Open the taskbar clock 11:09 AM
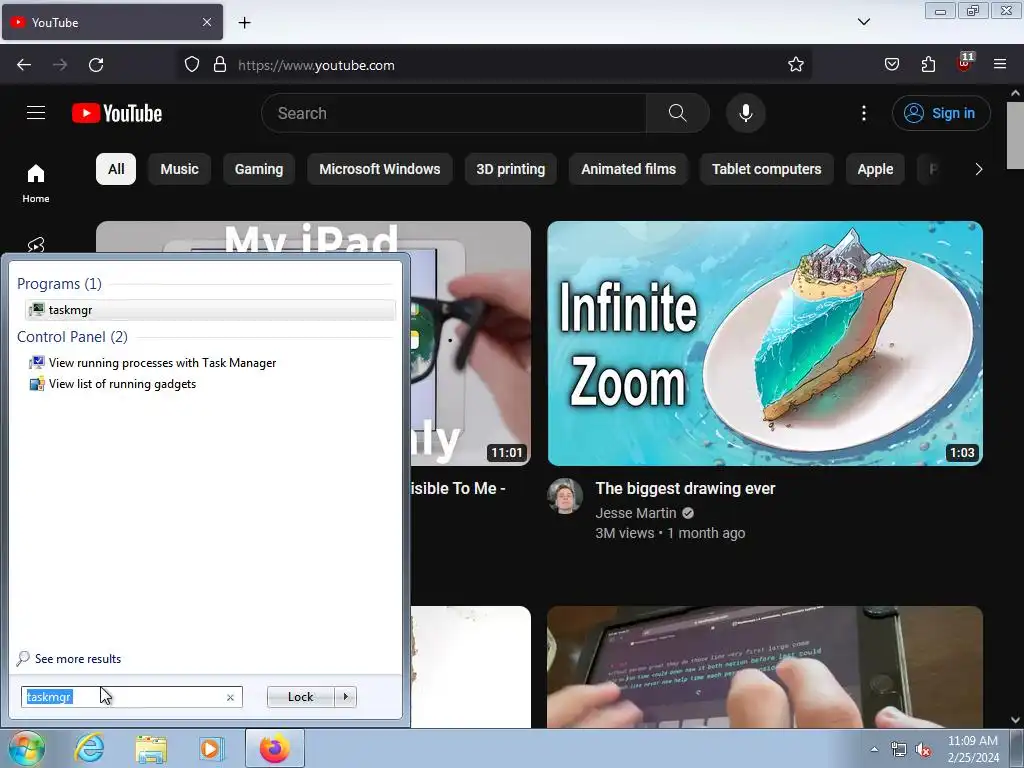Image resolution: width=1024 pixels, height=768 pixels. click(973, 749)
